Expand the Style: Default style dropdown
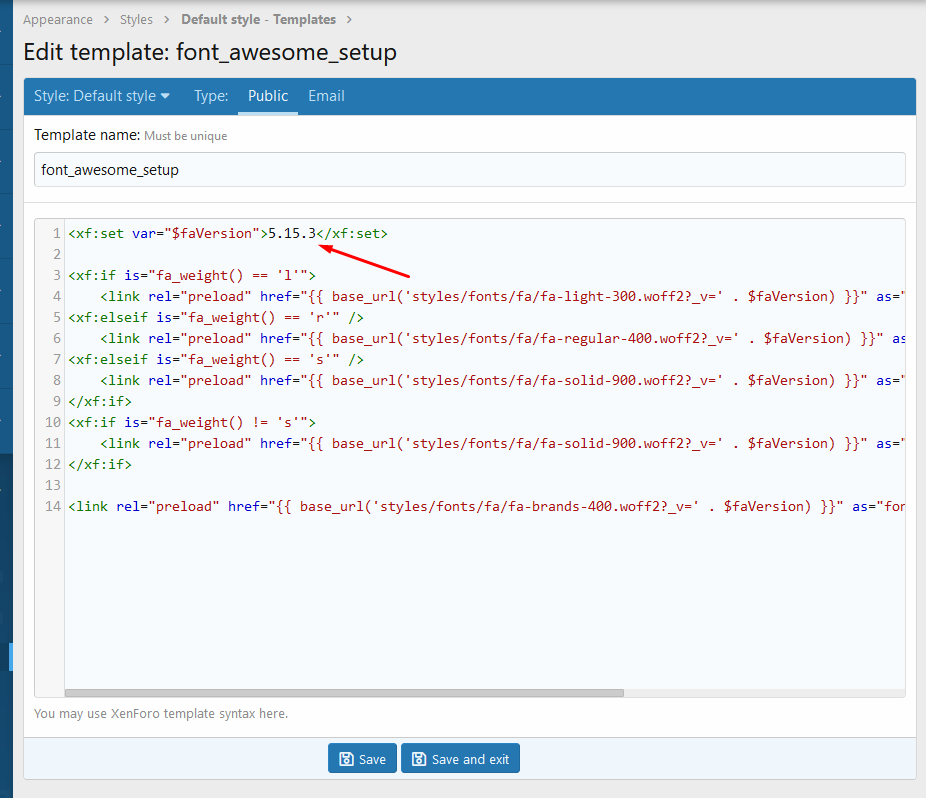 pos(102,96)
